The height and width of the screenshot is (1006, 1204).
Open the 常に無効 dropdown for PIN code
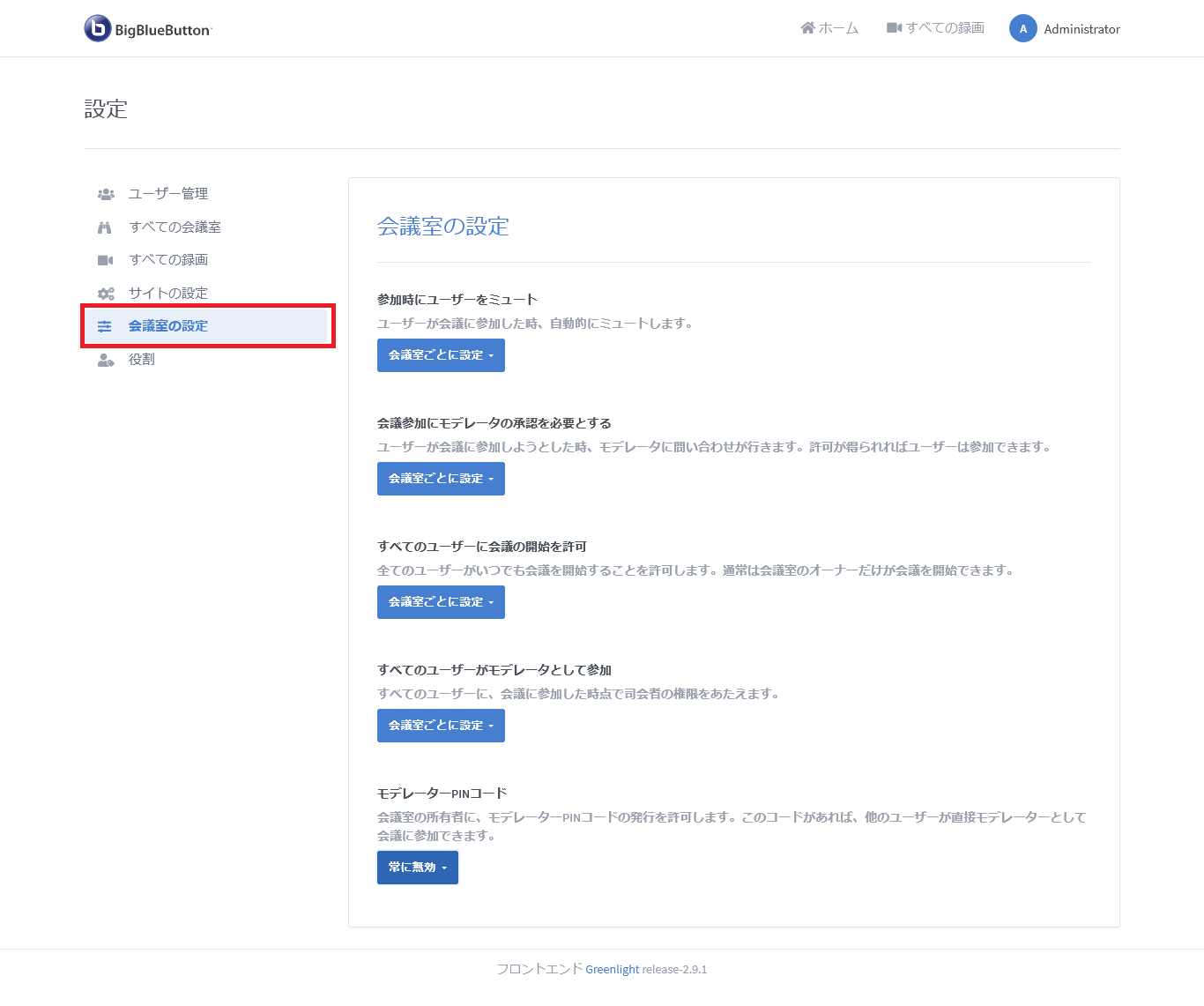pyautogui.click(x=418, y=868)
